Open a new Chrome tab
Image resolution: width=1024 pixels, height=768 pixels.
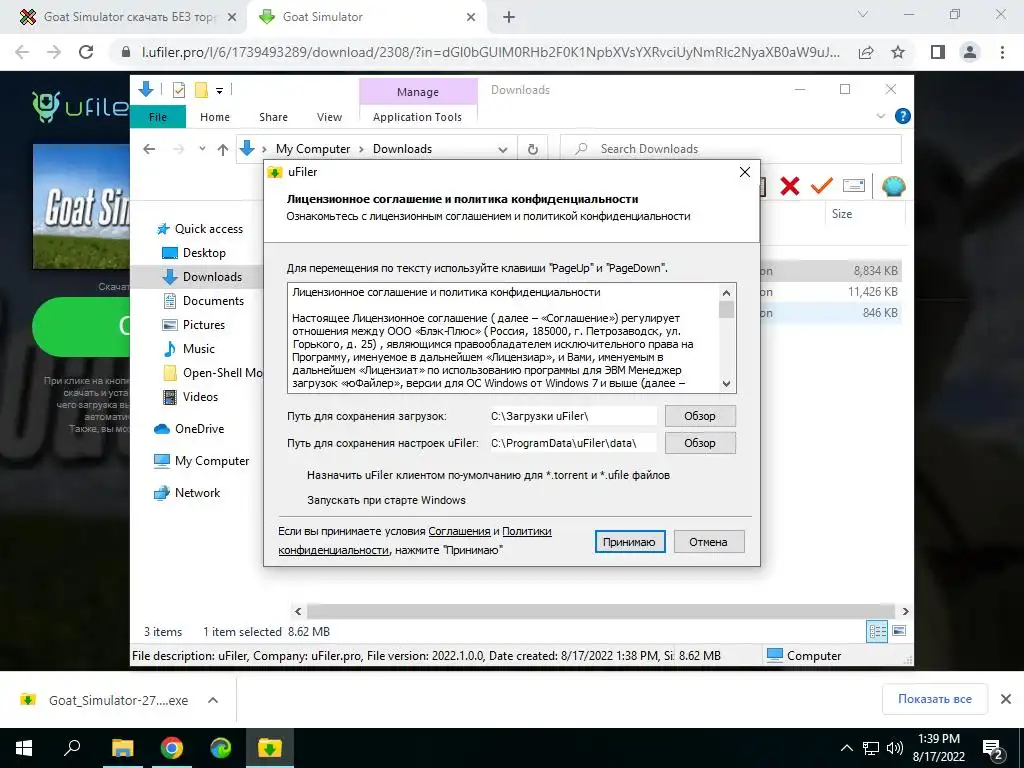click(509, 18)
